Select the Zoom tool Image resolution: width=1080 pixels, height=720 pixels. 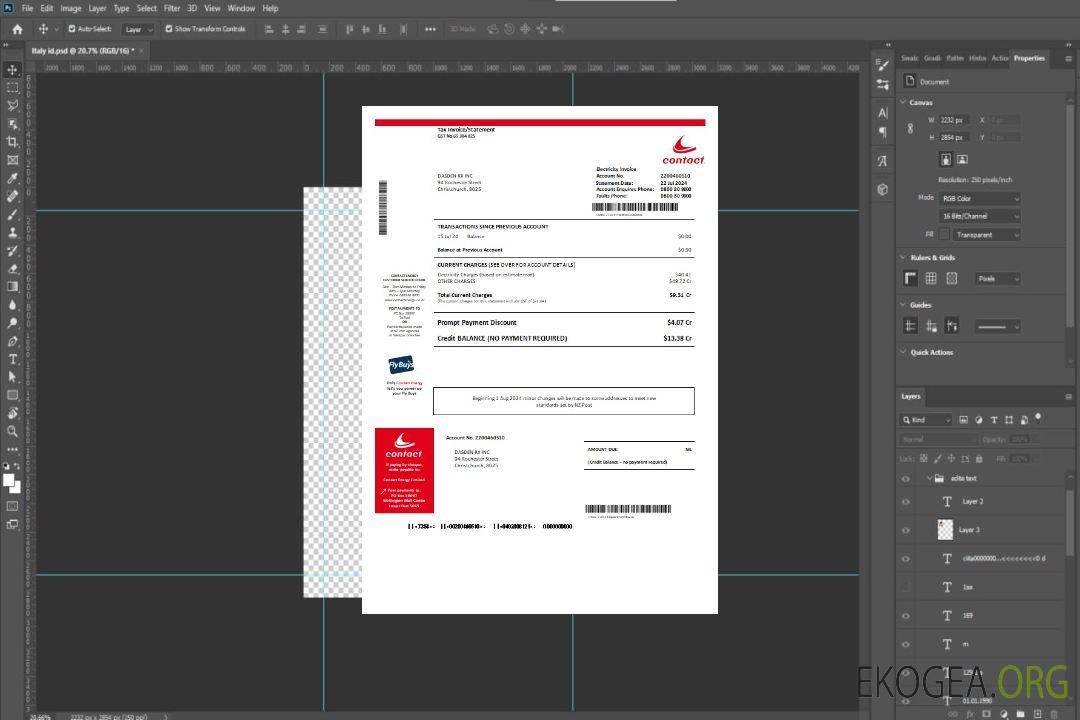(12, 431)
